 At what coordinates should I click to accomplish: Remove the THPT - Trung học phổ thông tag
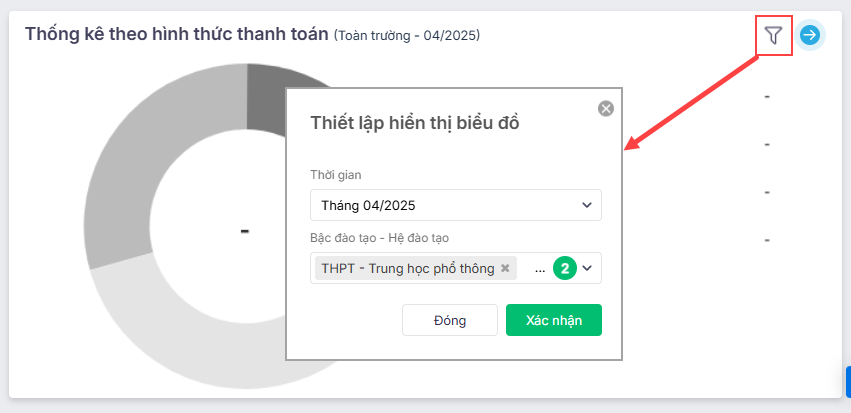click(x=505, y=268)
